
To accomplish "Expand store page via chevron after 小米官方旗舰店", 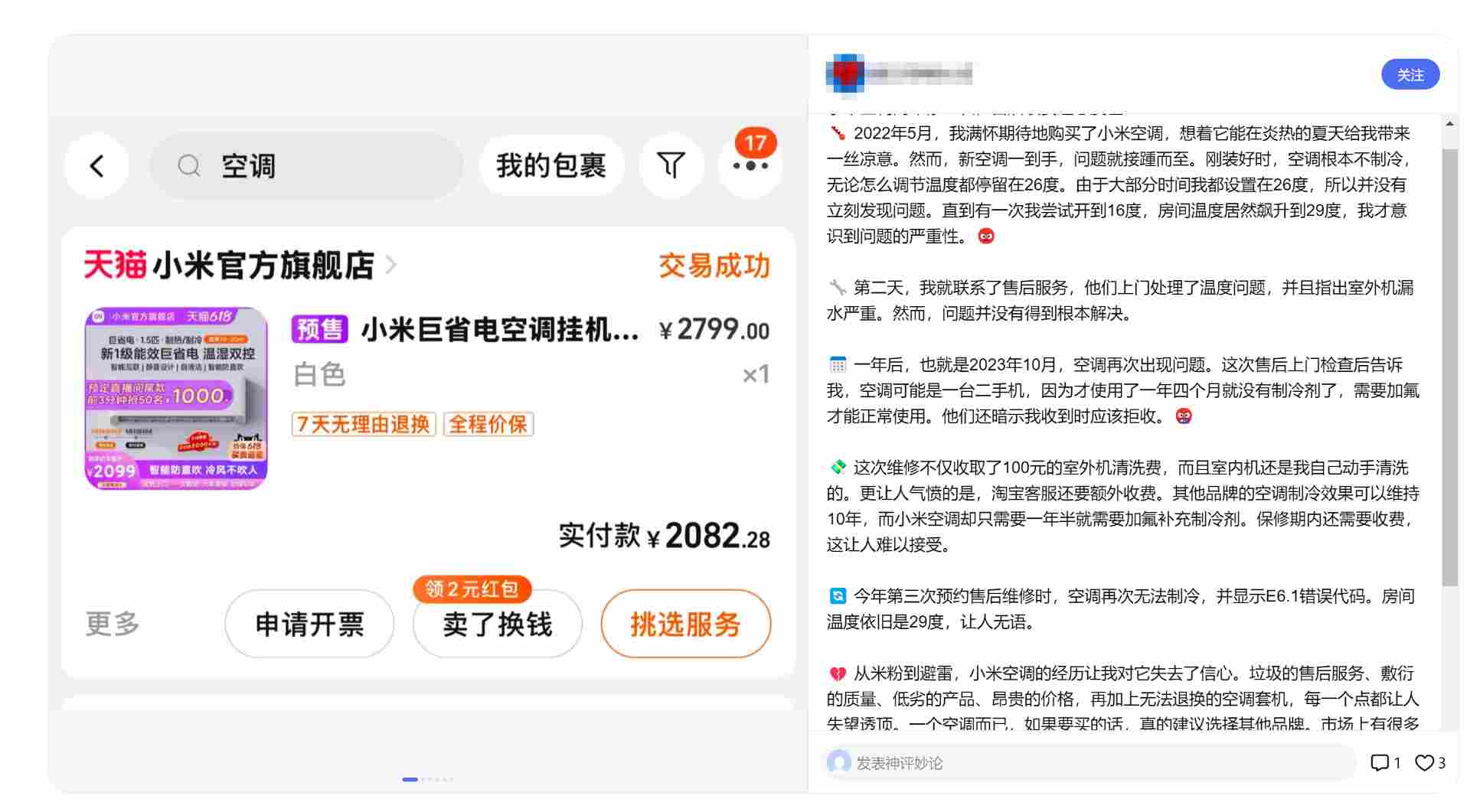I will 391,266.
